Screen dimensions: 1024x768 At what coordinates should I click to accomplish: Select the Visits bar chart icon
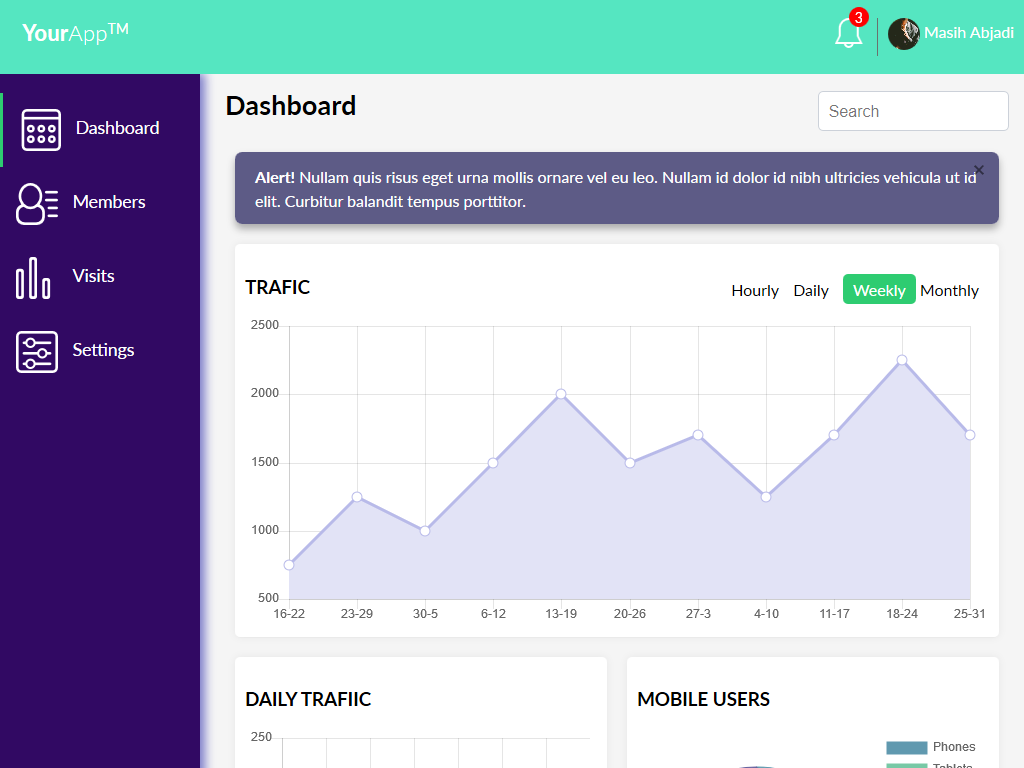[33, 278]
